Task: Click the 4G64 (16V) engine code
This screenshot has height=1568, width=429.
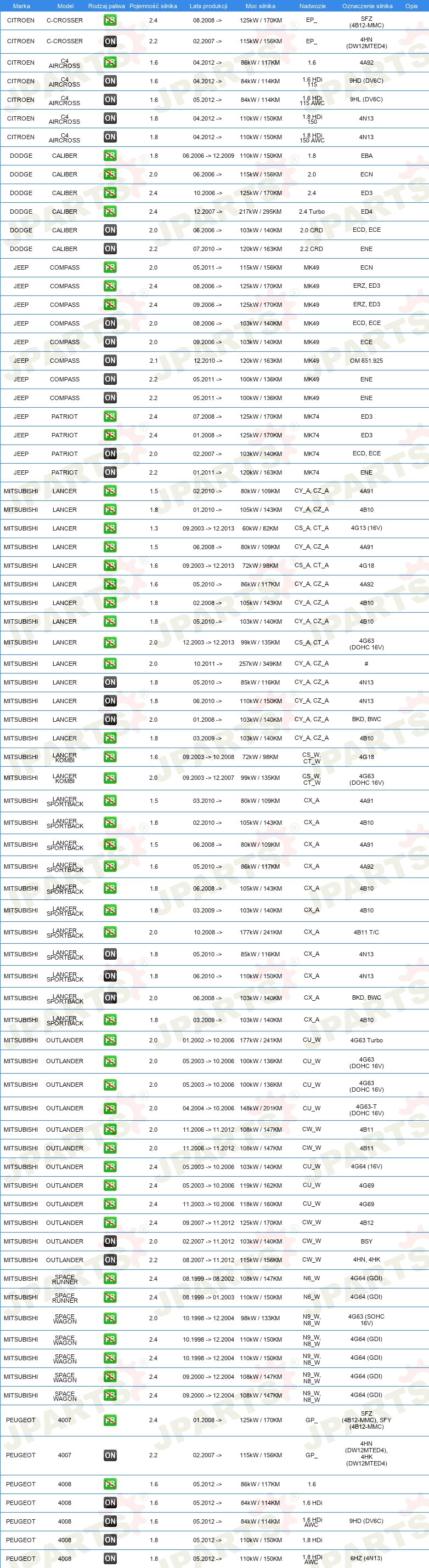Action: click(366, 1166)
